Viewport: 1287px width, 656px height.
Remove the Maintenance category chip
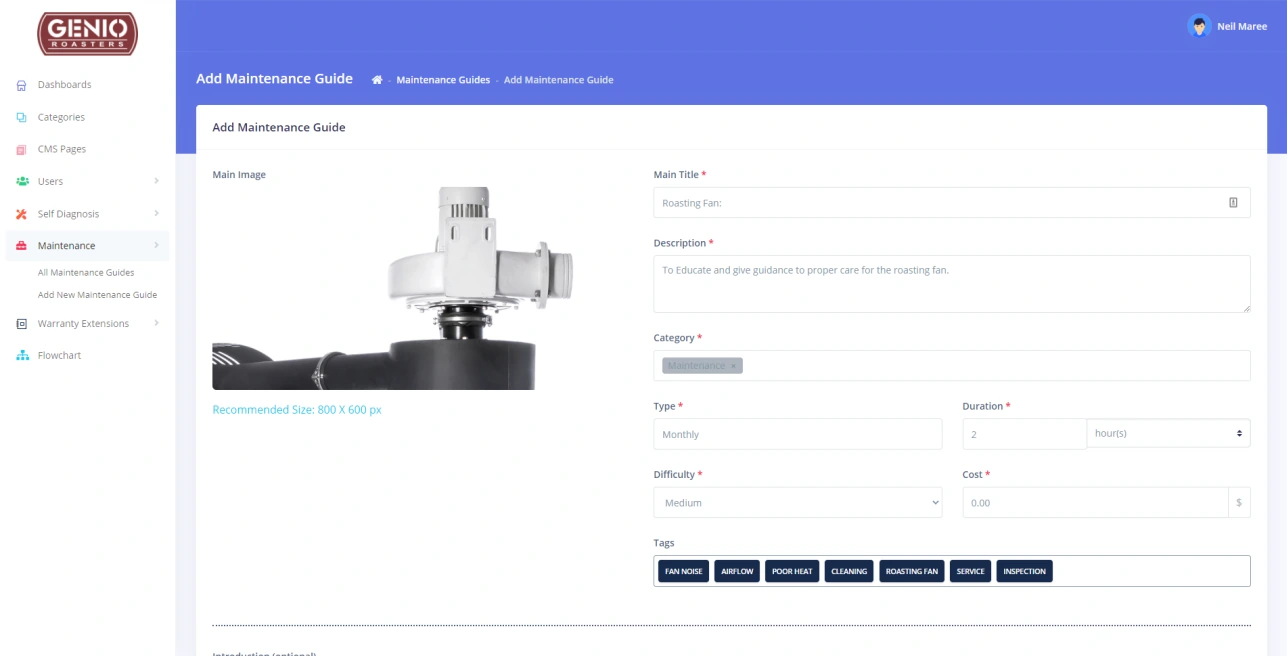click(733, 366)
